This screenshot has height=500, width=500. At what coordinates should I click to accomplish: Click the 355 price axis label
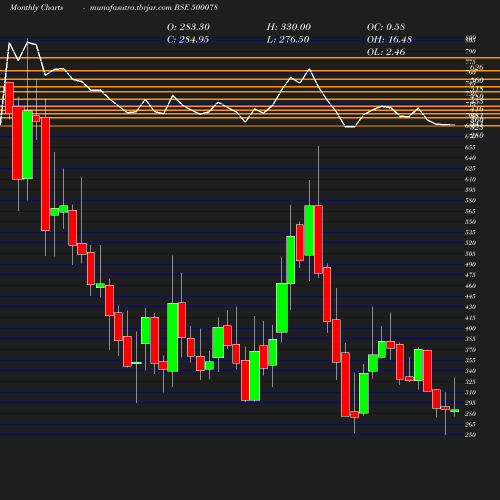click(x=470, y=360)
